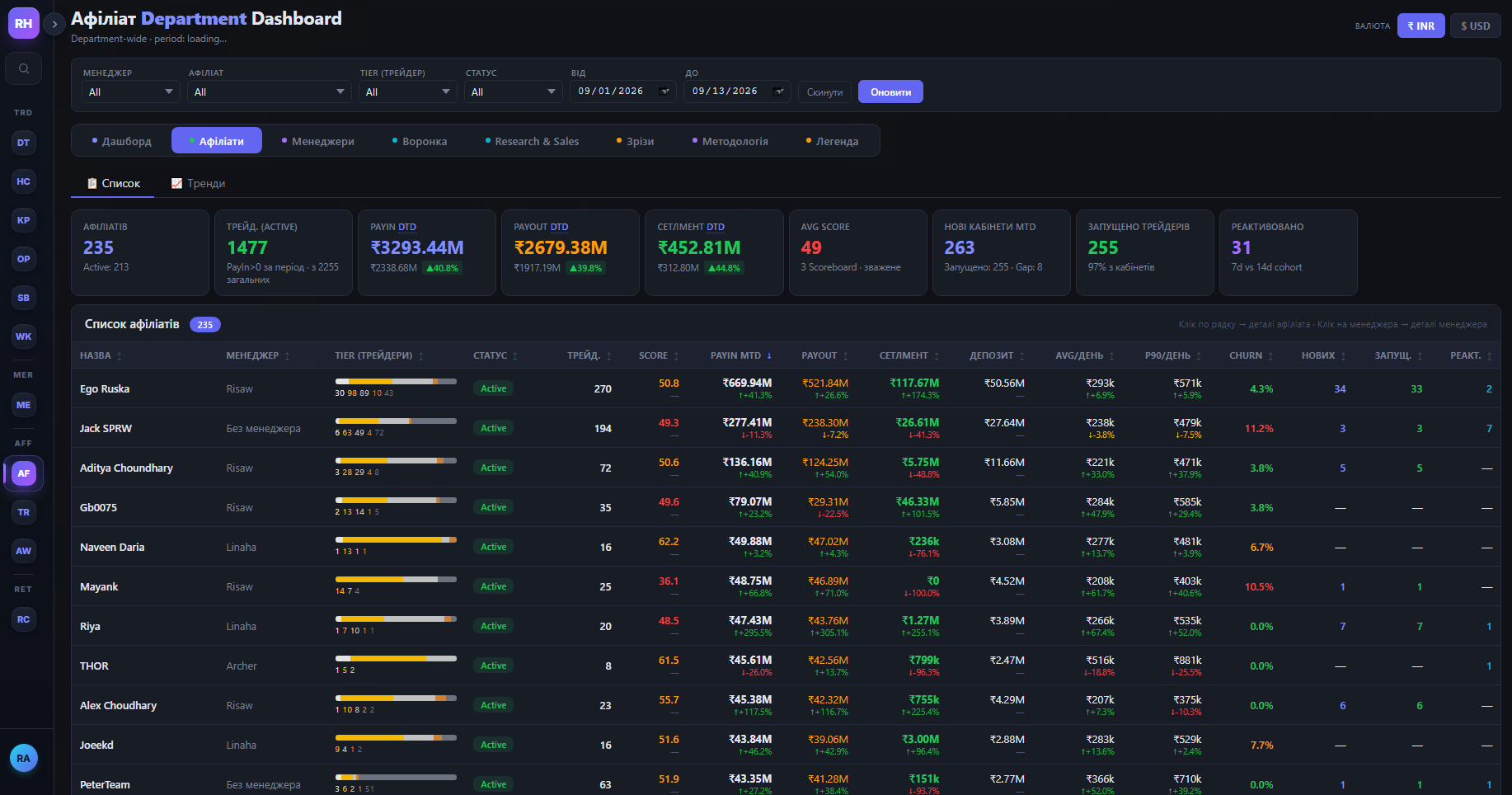The width and height of the screenshot is (1512, 795).
Task: Click the Скинути reset button
Action: point(824,92)
